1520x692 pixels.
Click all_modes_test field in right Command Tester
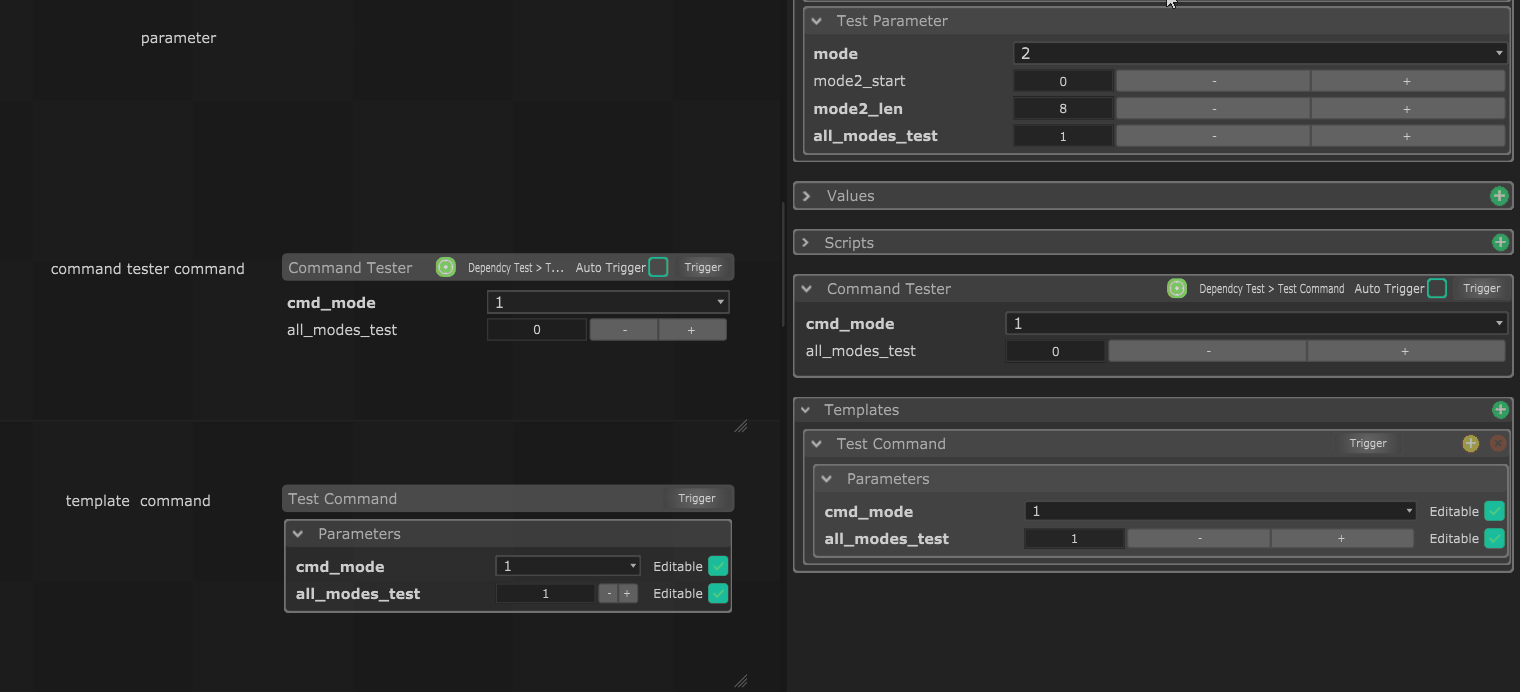[x=1056, y=351]
